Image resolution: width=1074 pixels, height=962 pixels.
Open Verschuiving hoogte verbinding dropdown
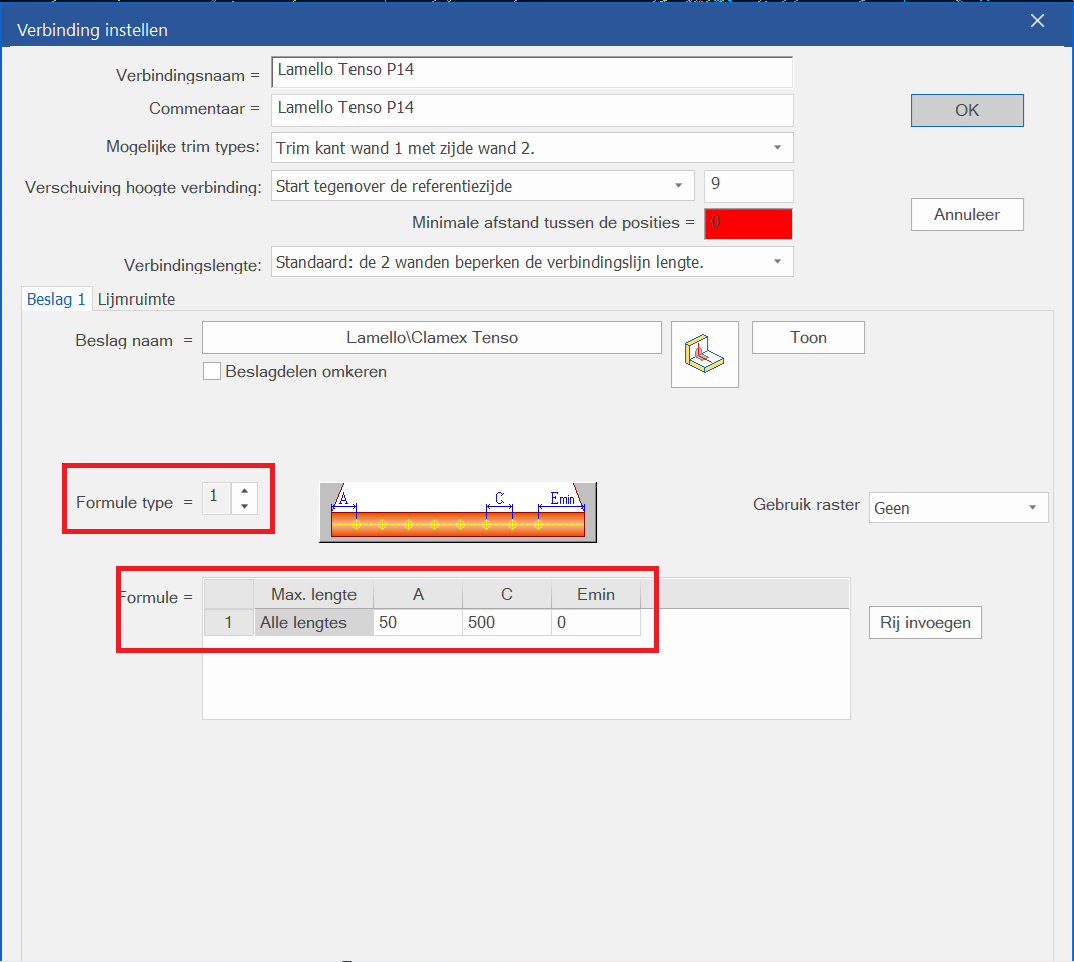pyautogui.click(x=483, y=186)
